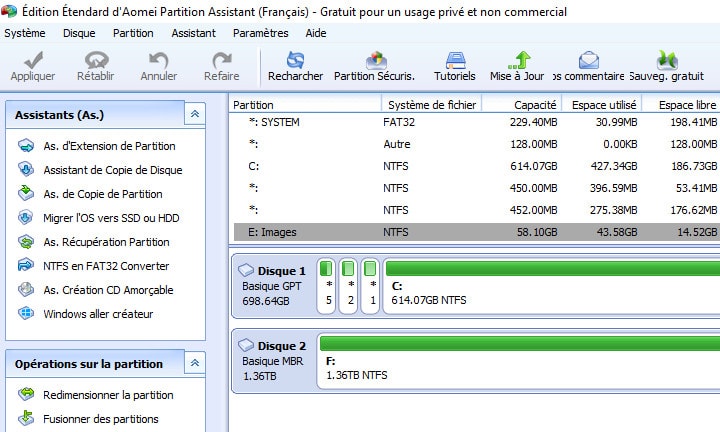Open the Partition menu
This screenshot has width=720, height=432.
pos(133,33)
